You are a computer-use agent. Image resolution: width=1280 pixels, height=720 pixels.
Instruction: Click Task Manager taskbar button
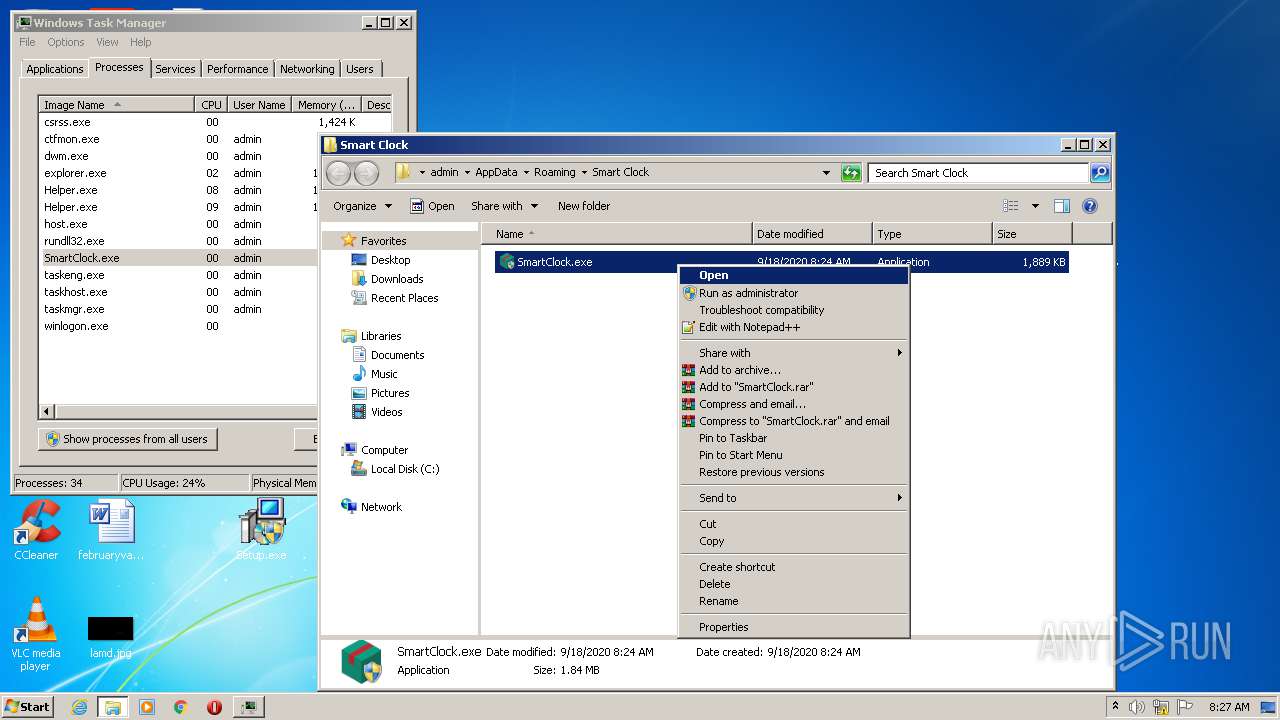pyautogui.click(x=248, y=707)
